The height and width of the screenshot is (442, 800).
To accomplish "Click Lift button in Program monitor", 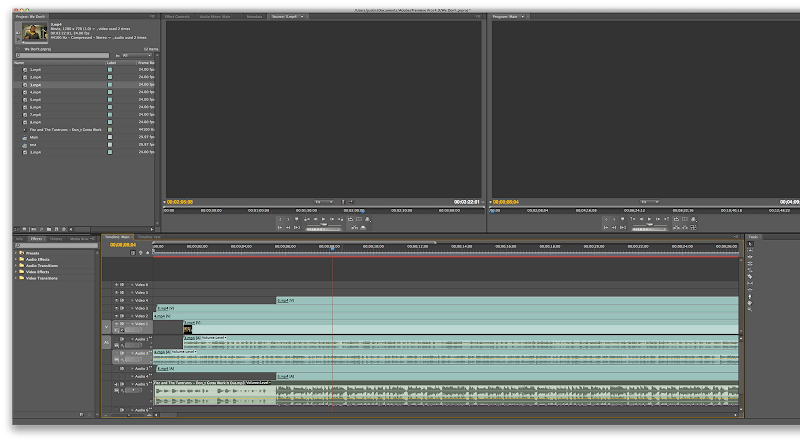I will (x=677, y=228).
